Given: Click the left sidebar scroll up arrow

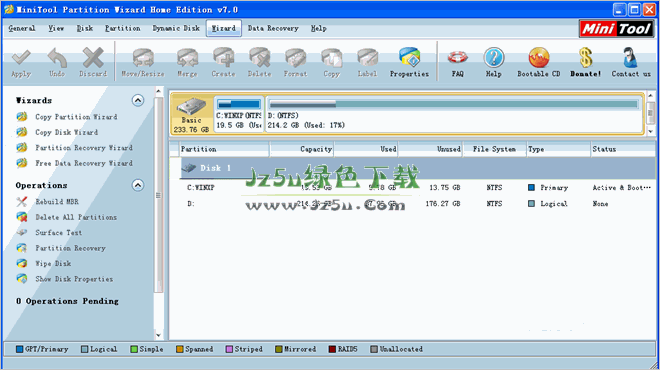Looking at the screenshot, I should coord(159,91).
